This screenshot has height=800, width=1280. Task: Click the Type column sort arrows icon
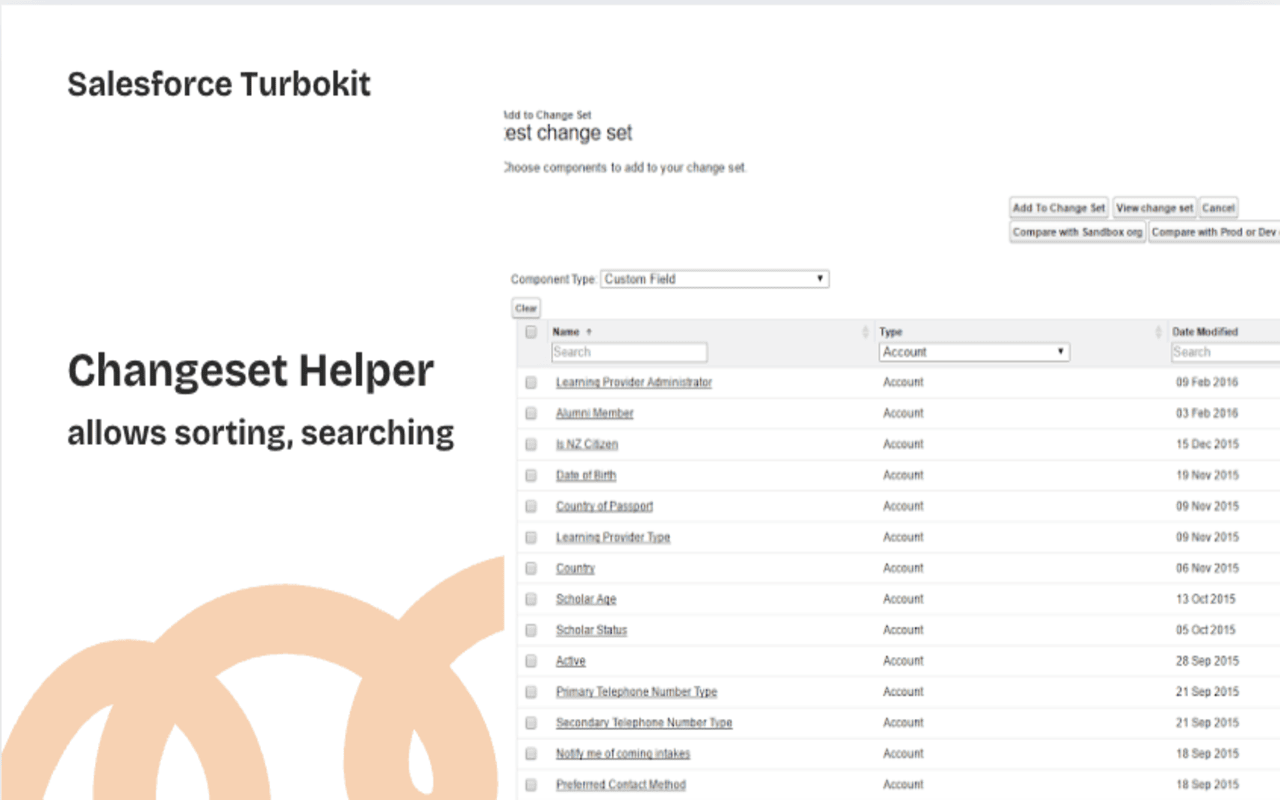(1159, 332)
